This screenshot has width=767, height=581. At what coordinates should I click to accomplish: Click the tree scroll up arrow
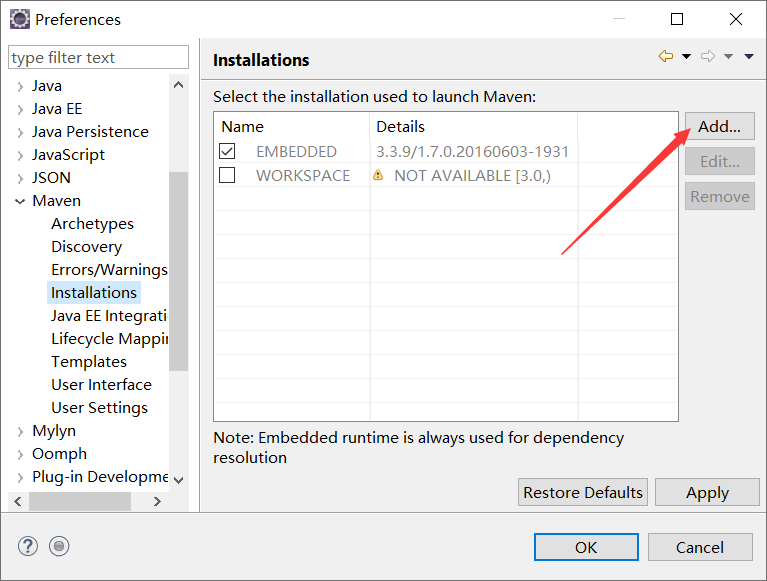pos(179,85)
